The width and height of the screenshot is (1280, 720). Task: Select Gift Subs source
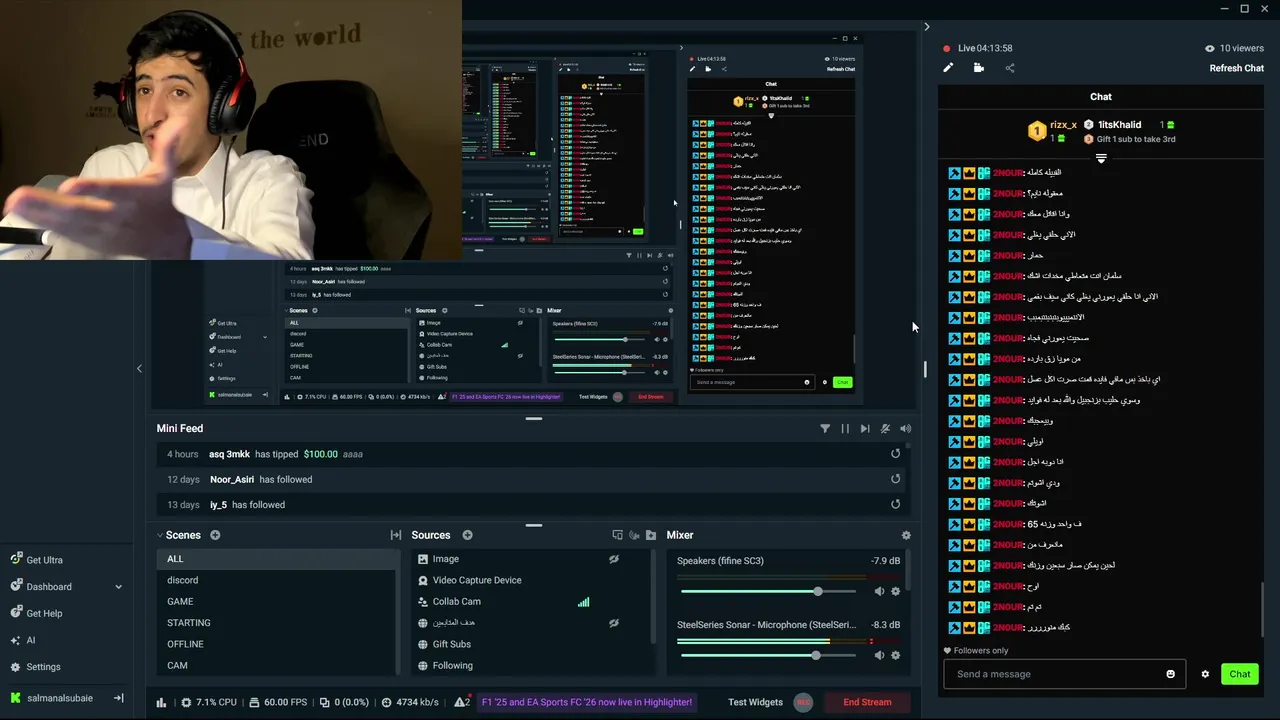point(451,644)
